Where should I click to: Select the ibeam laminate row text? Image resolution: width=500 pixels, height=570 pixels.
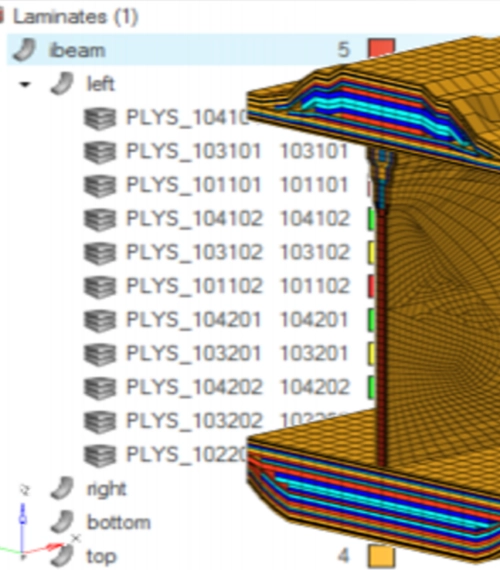point(77,50)
